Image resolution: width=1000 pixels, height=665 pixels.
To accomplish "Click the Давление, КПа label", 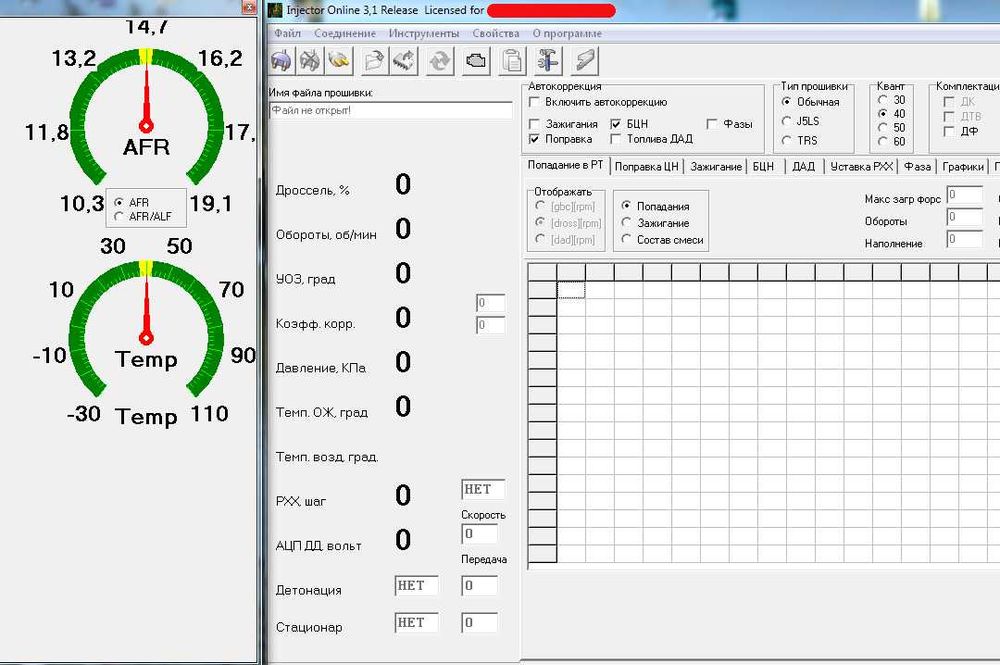I will (x=321, y=368).
